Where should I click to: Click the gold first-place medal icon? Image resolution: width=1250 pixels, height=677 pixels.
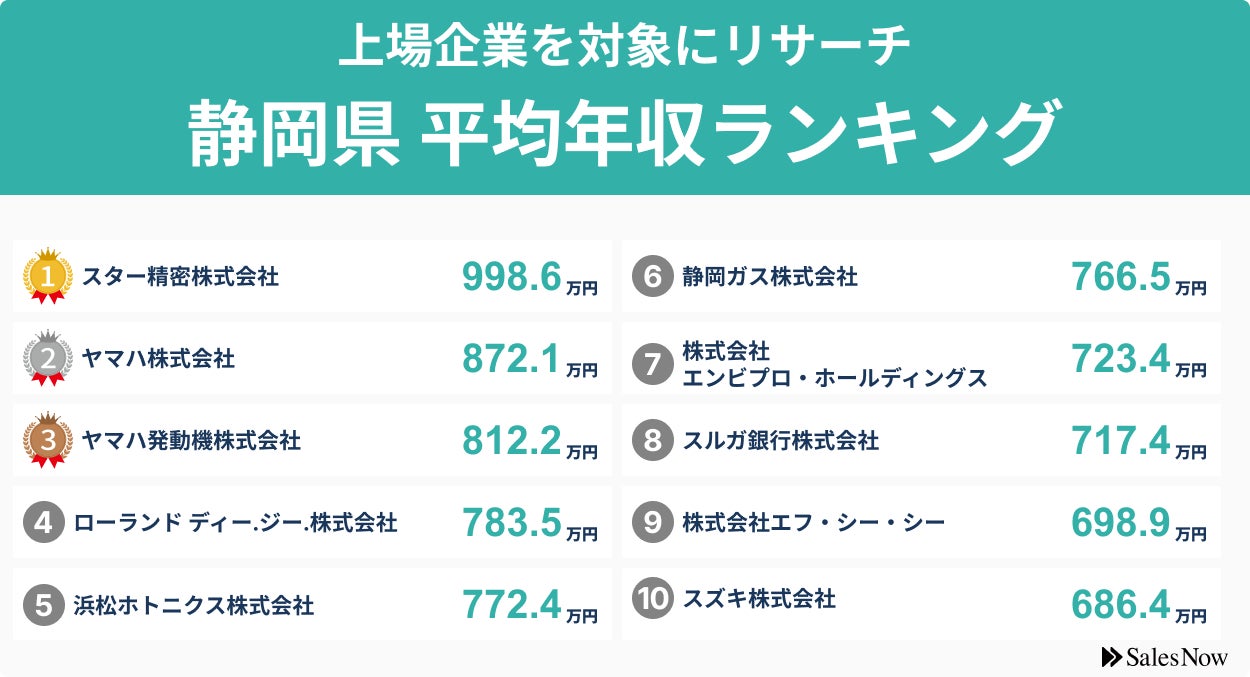(x=47, y=275)
